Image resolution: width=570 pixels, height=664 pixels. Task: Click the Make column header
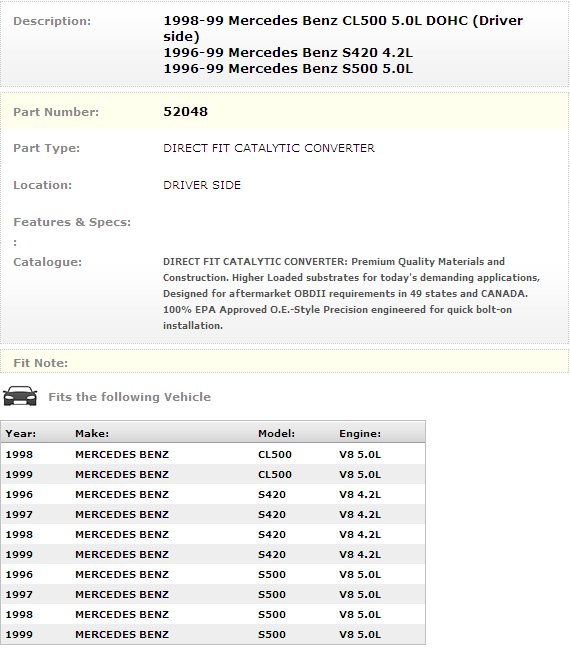[x=92, y=433]
